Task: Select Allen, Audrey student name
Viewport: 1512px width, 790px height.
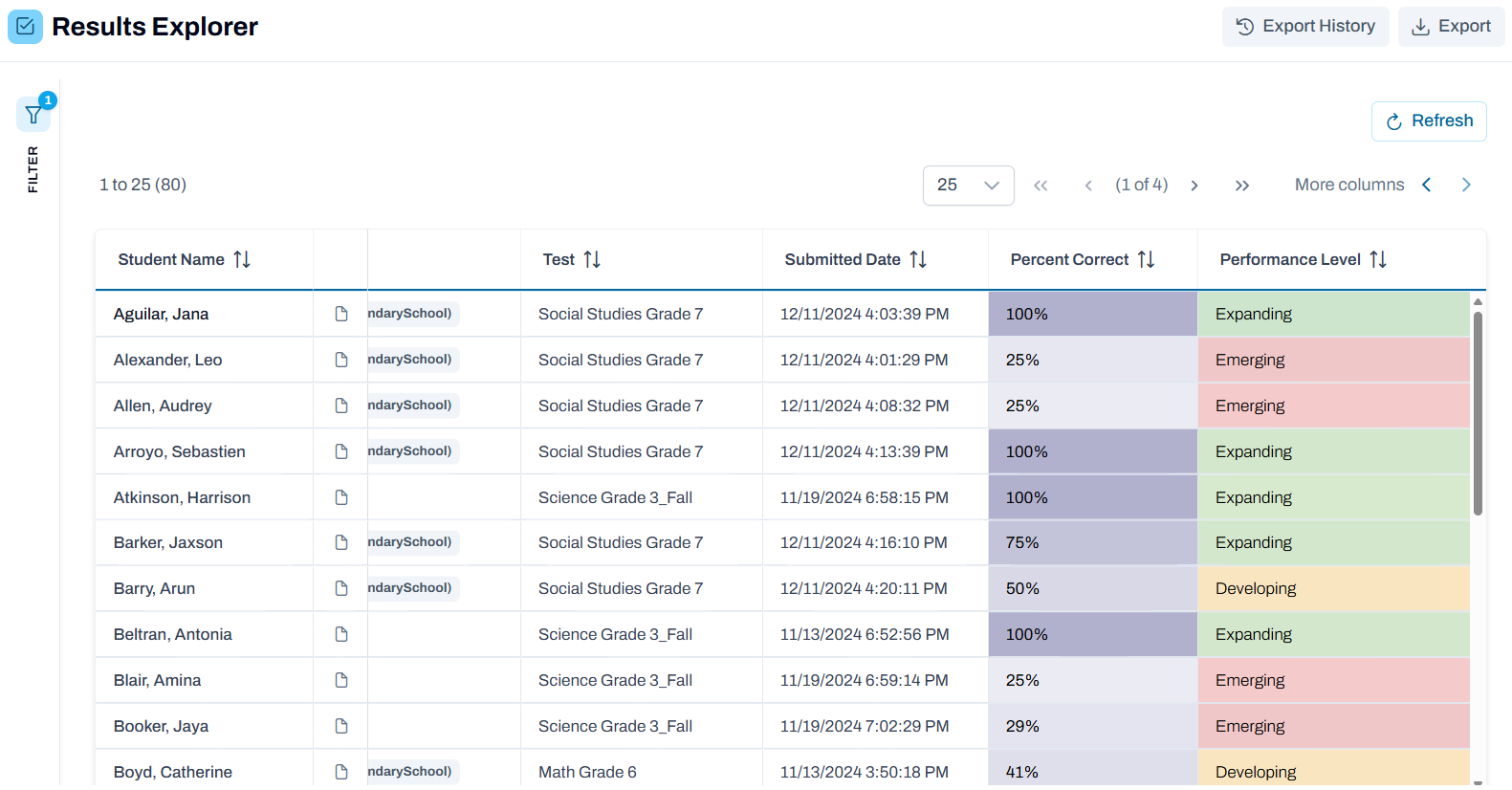Action: pyautogui.click(x=163, y=406)
